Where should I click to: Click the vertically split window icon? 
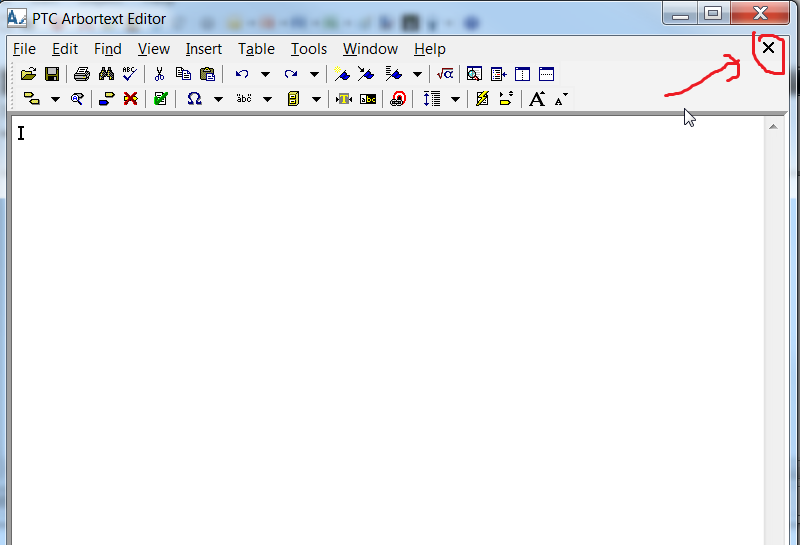pyautogui.click(x=522, y=74)
